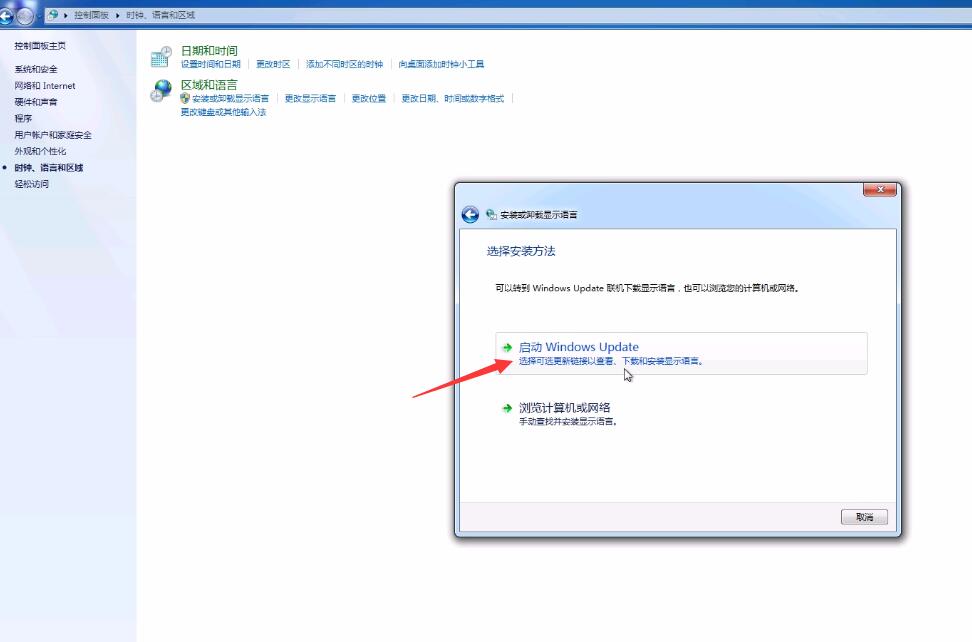Click 控制面板 breadcrumb in address bar
This screenshot has height=642, width=972.
[x=91, y=15]
